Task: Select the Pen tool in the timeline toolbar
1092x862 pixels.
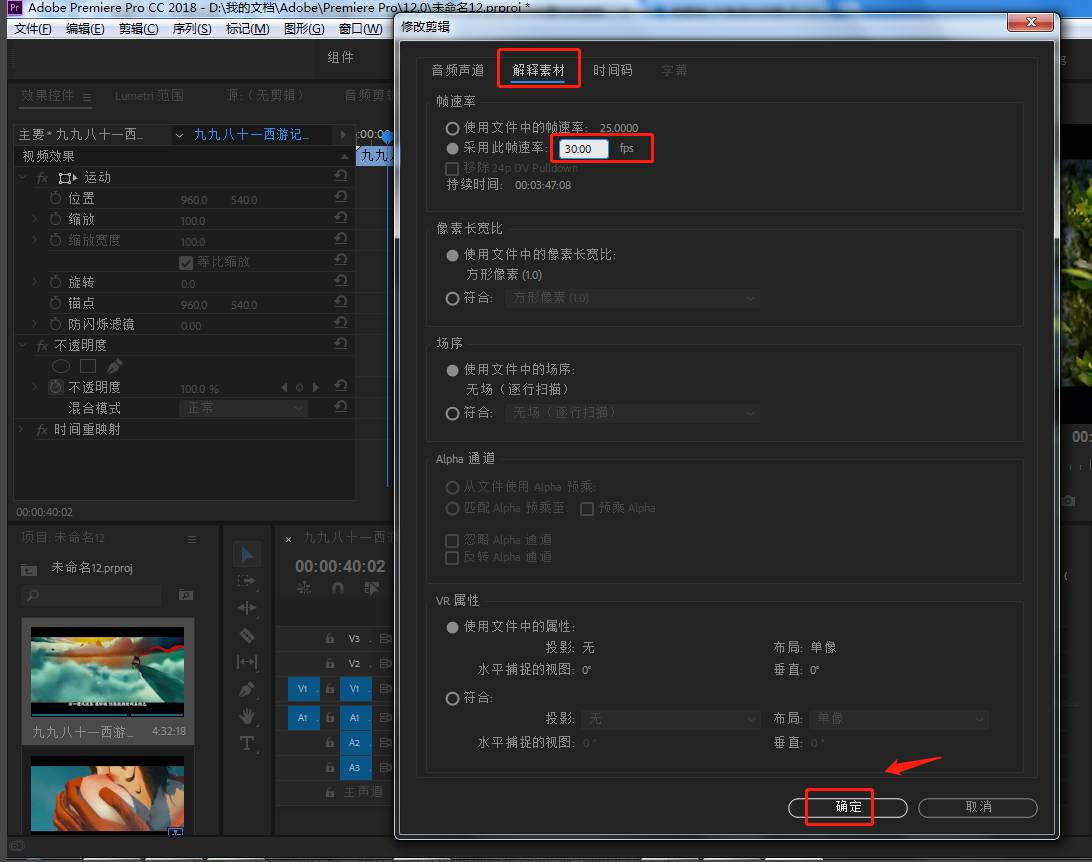Action: click(247, 687)
